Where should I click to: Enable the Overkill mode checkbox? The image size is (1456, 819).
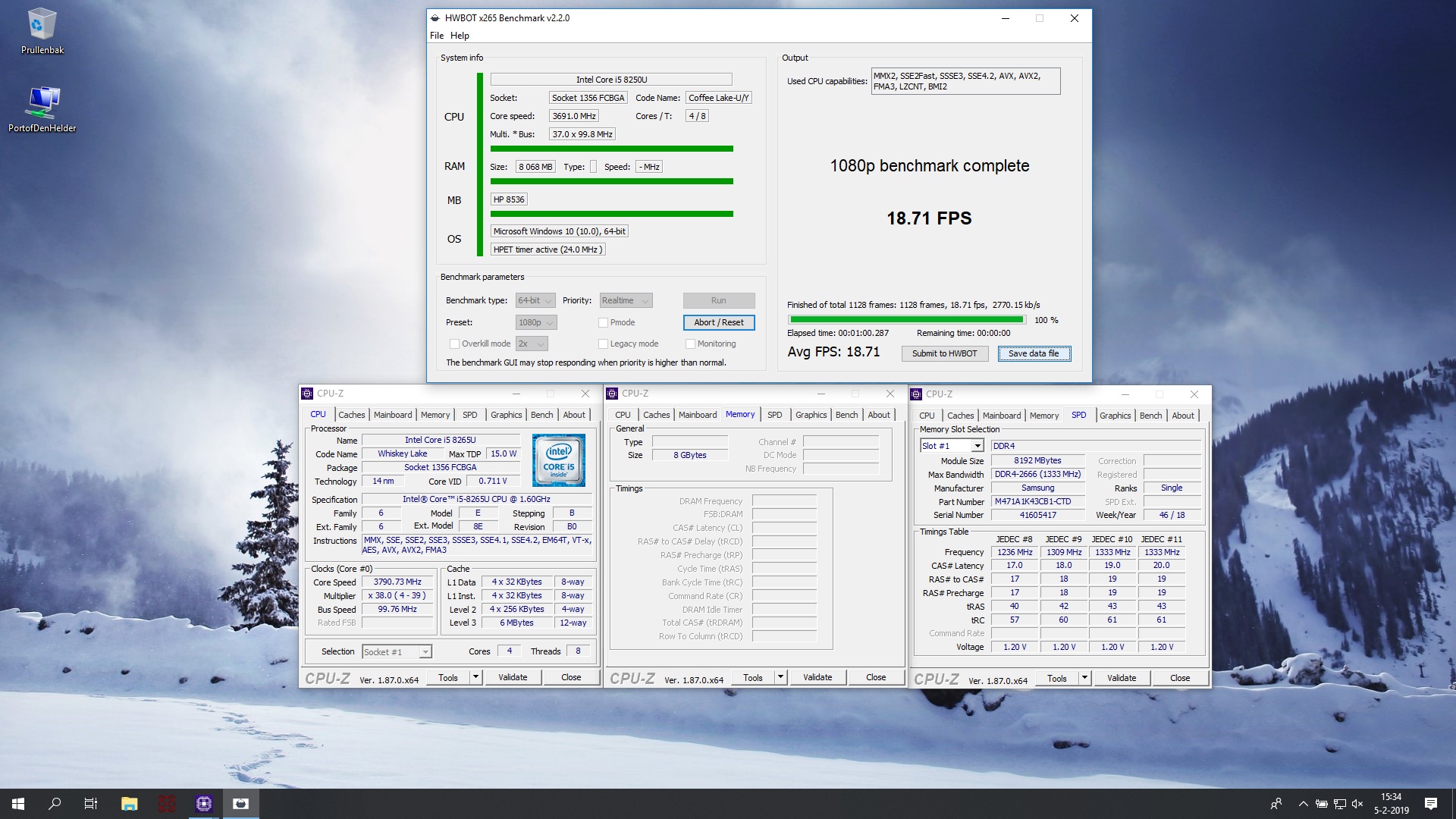(454, 344)
